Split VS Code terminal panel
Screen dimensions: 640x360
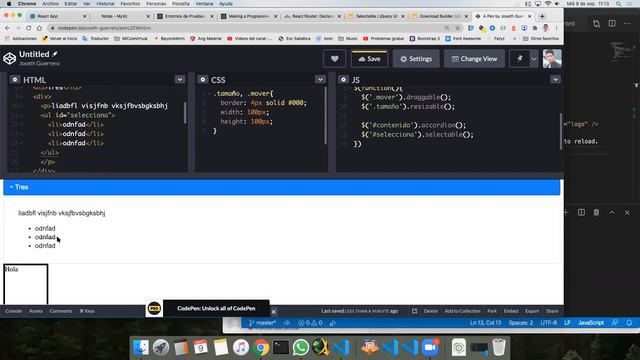coord(581,213)
